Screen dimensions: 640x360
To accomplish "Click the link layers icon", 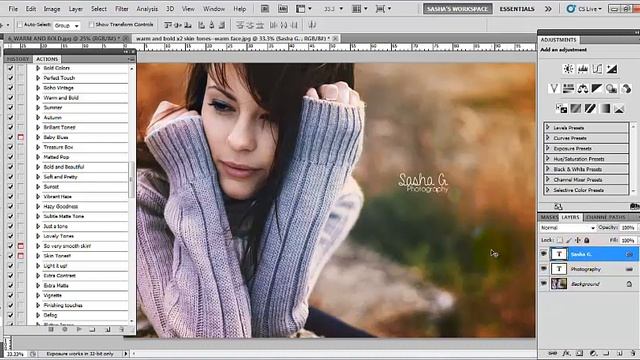I will [x=553, y=353].
